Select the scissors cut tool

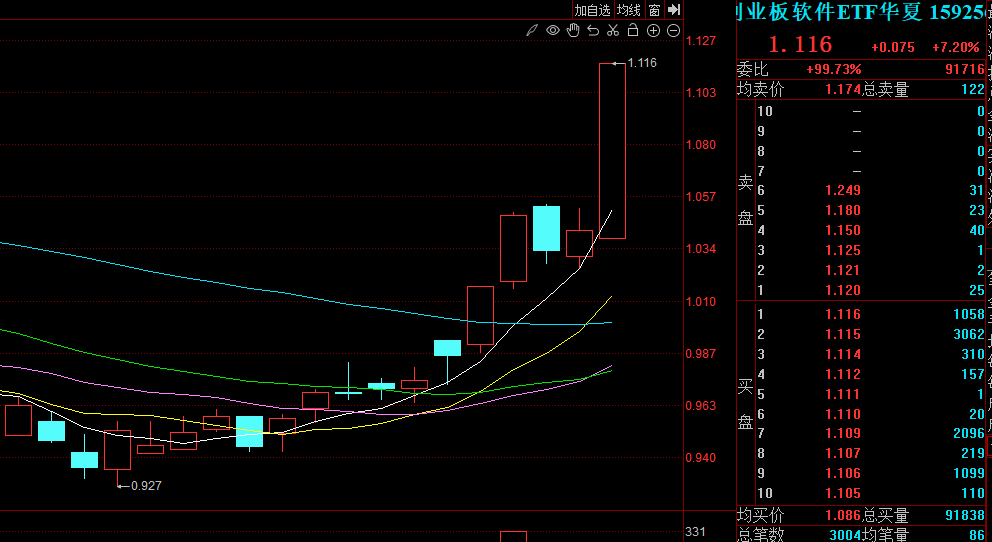[613, 31]
